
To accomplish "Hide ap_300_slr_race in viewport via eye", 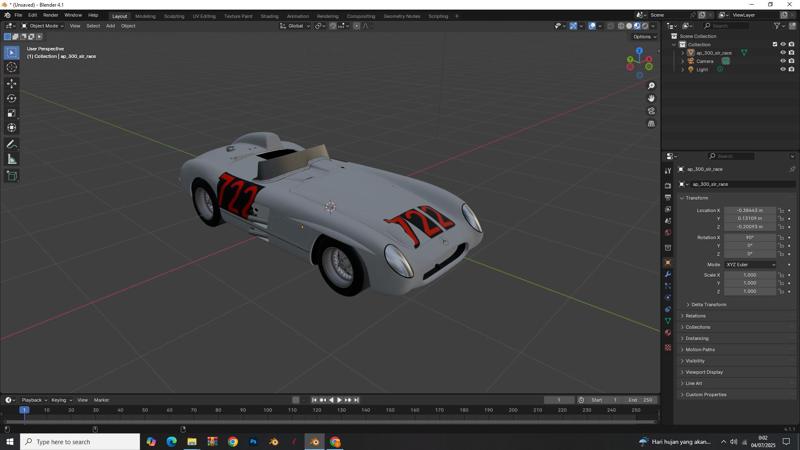I will 783,53.
